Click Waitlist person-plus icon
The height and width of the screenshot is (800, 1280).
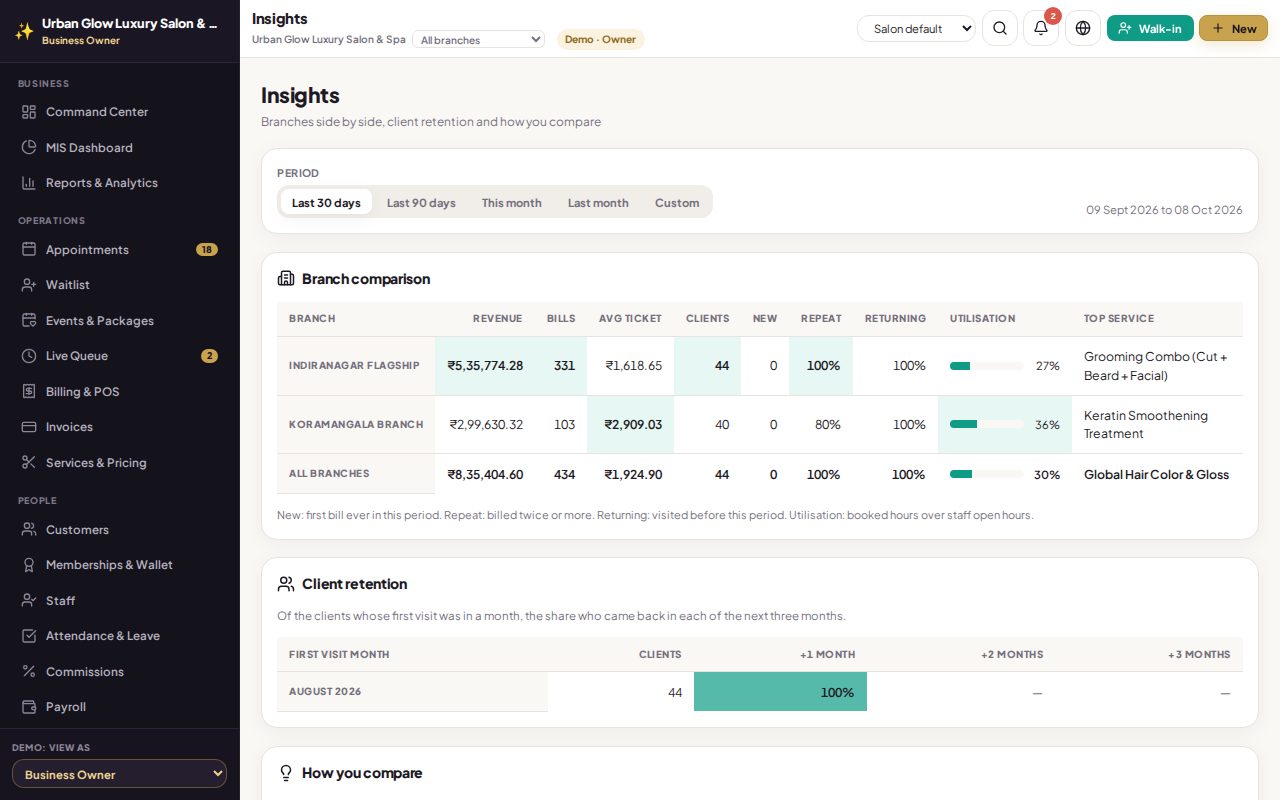point(29,285)
